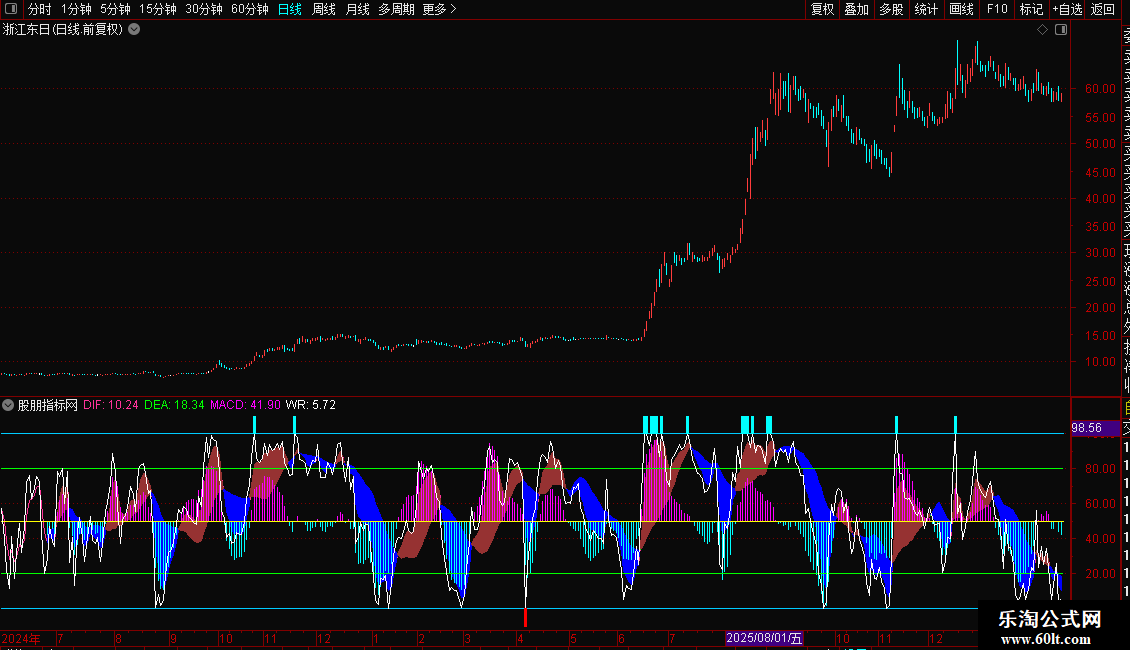This screenshot has height=650, width=1130.
Task: Select the 30分钟 period
Action: [204, 9]
